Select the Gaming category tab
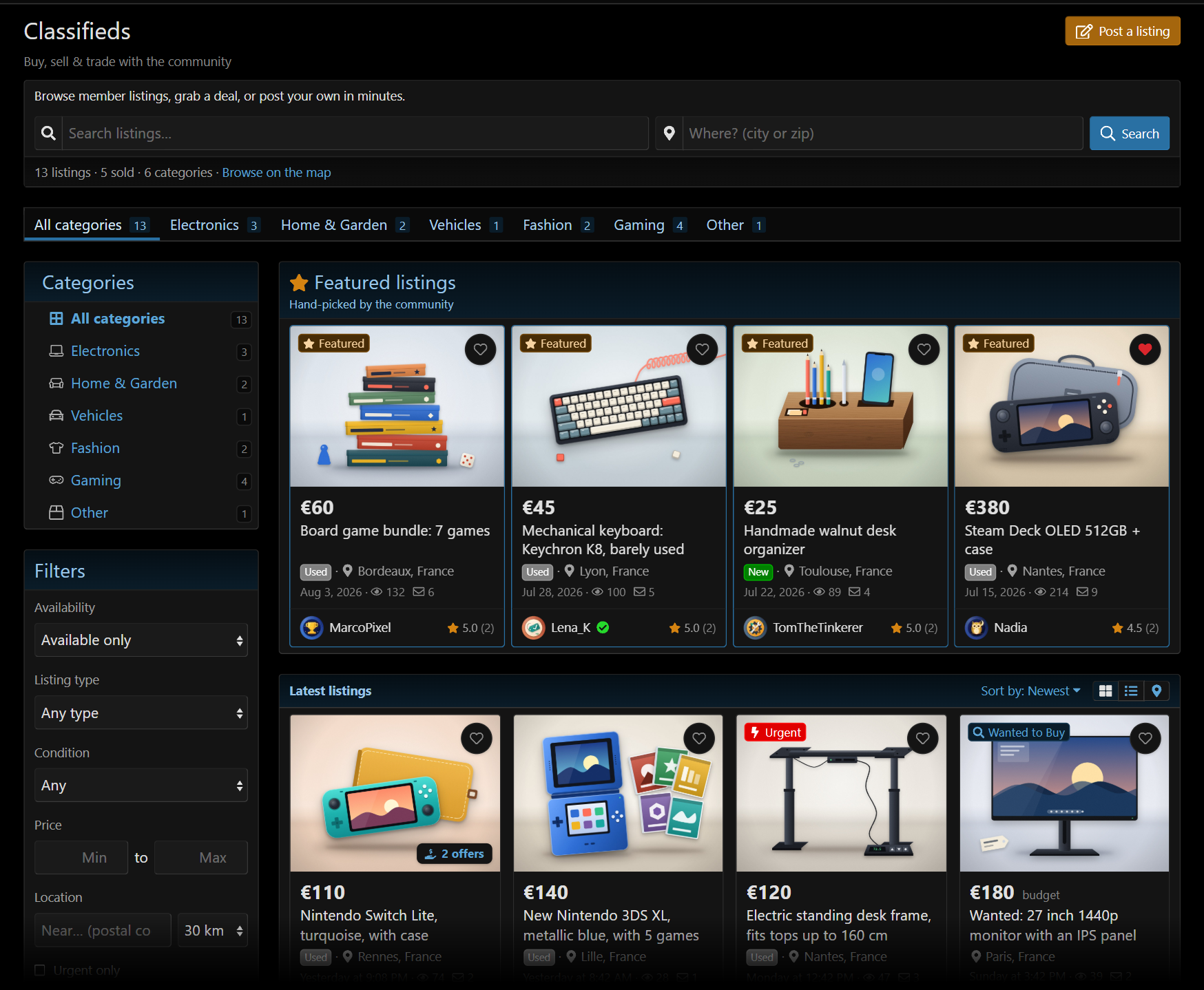The width and height of the screenshot is (1204, 990). pyautogui.click(x=650, y=225)
